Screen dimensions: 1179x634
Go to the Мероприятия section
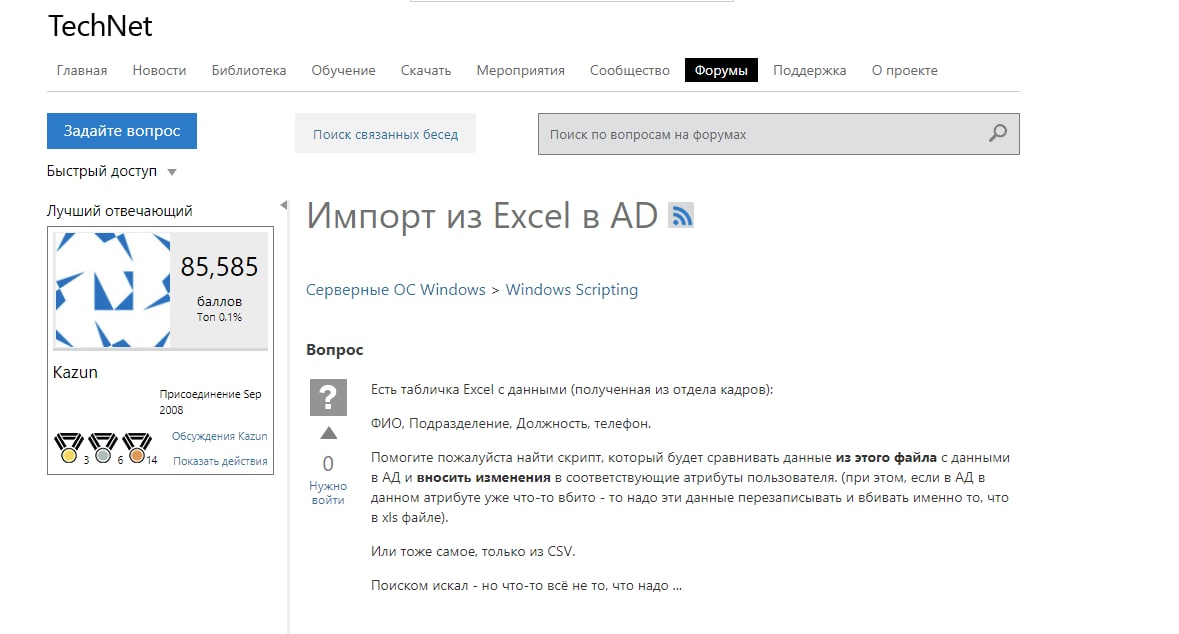click(520, 70)
